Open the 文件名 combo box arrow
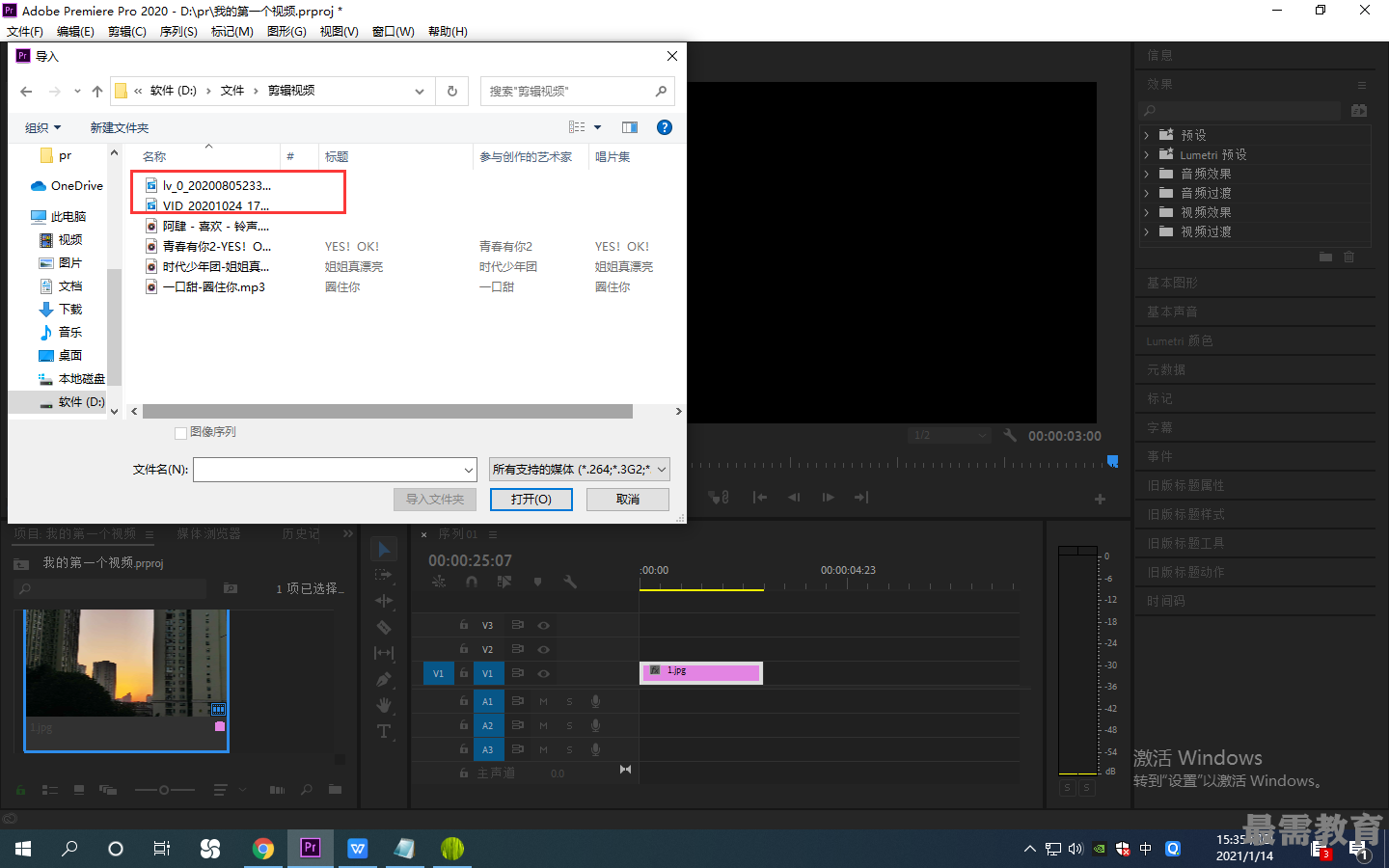Viewport: 1389px width, 868px height. (x=469, y=470)
